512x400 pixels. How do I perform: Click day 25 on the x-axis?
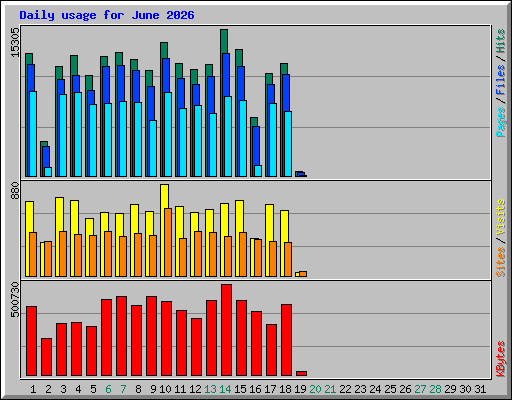[x=390, y=389]
